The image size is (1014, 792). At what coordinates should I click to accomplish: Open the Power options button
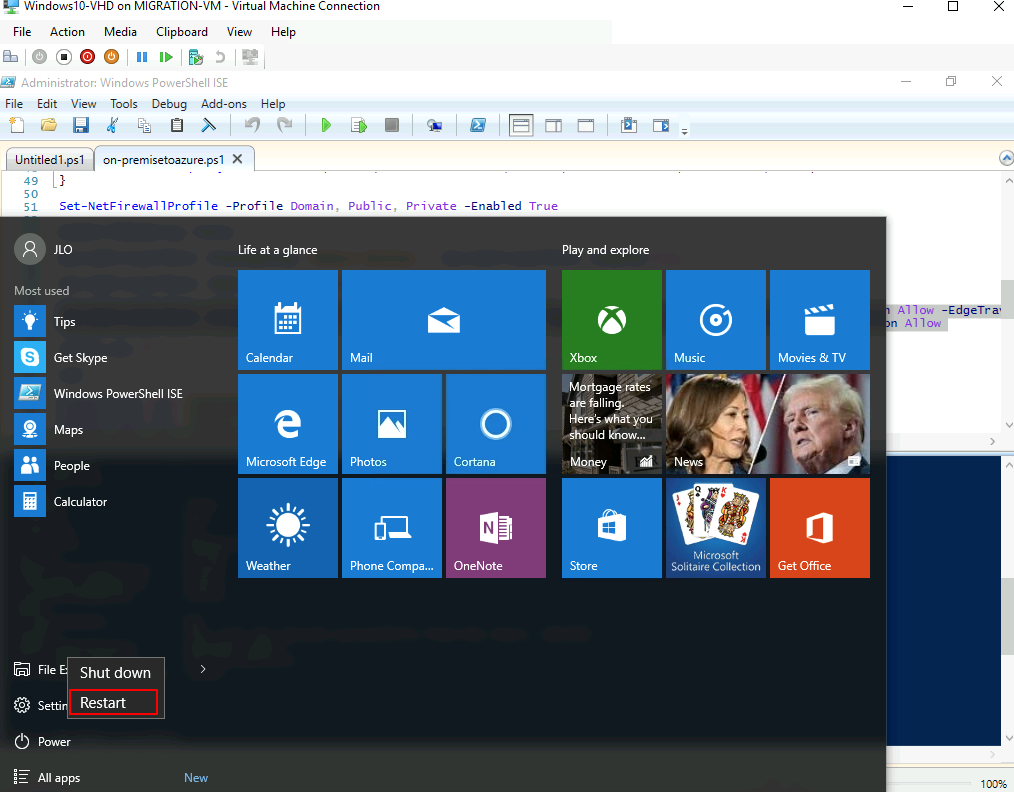[43, 742]
